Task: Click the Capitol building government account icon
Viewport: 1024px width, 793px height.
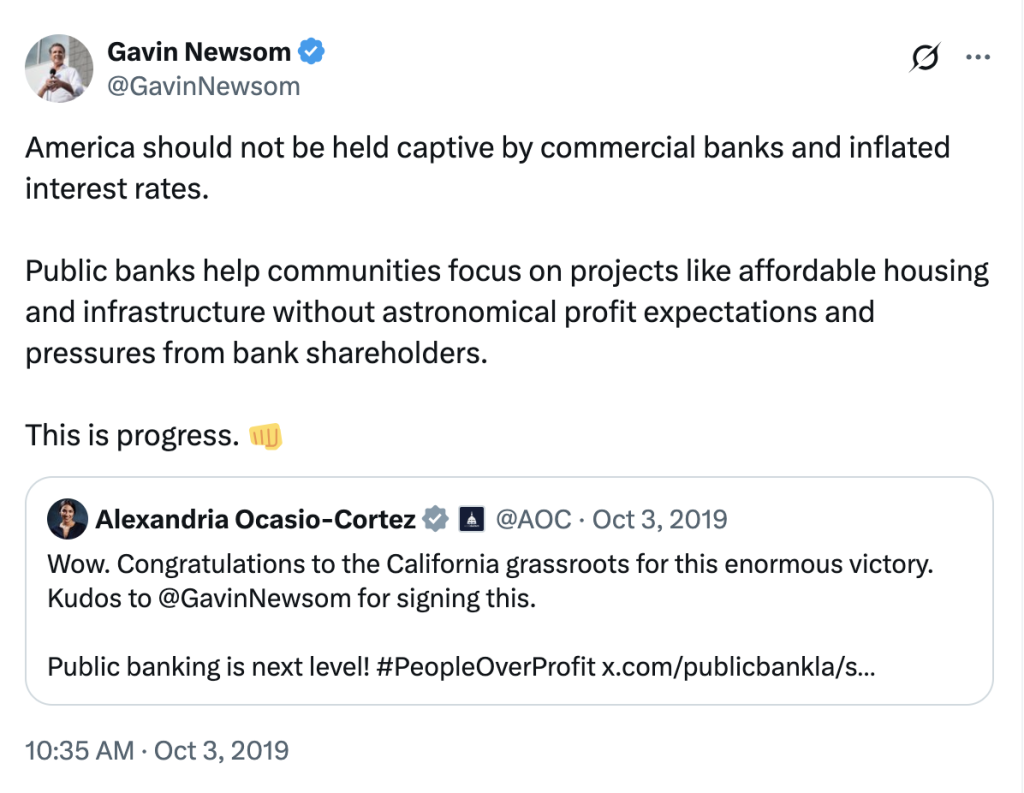Action: (x=470, y=519)
